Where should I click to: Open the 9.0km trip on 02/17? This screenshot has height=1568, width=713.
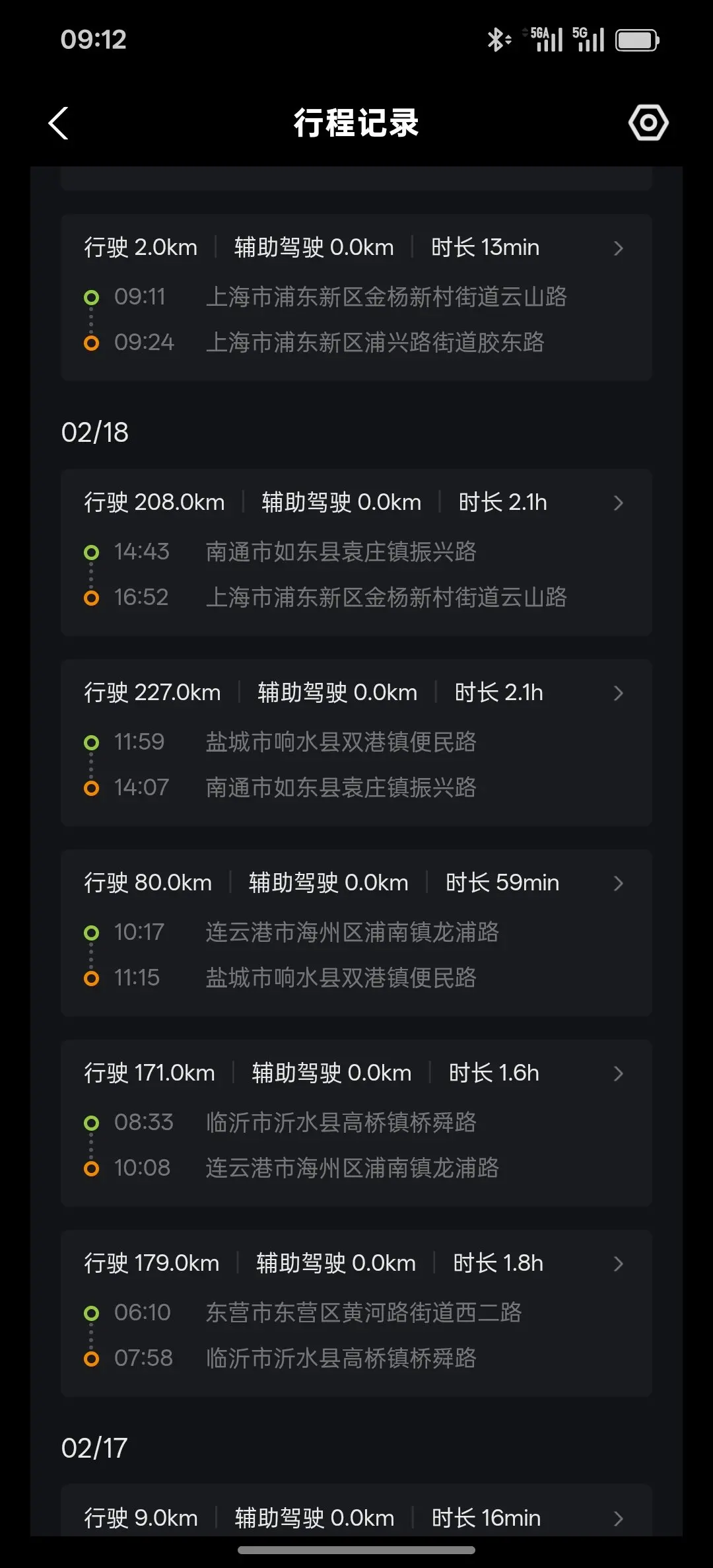(618, 1518)
